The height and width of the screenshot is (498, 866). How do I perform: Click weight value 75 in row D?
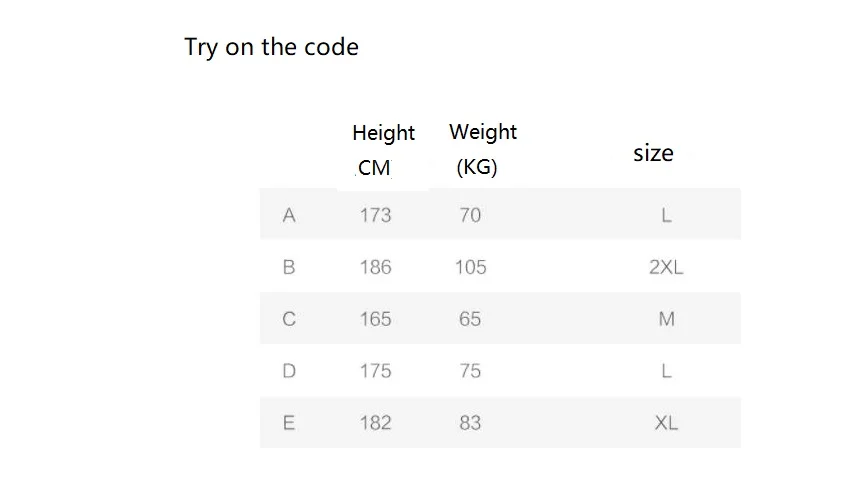pos(470,371)
